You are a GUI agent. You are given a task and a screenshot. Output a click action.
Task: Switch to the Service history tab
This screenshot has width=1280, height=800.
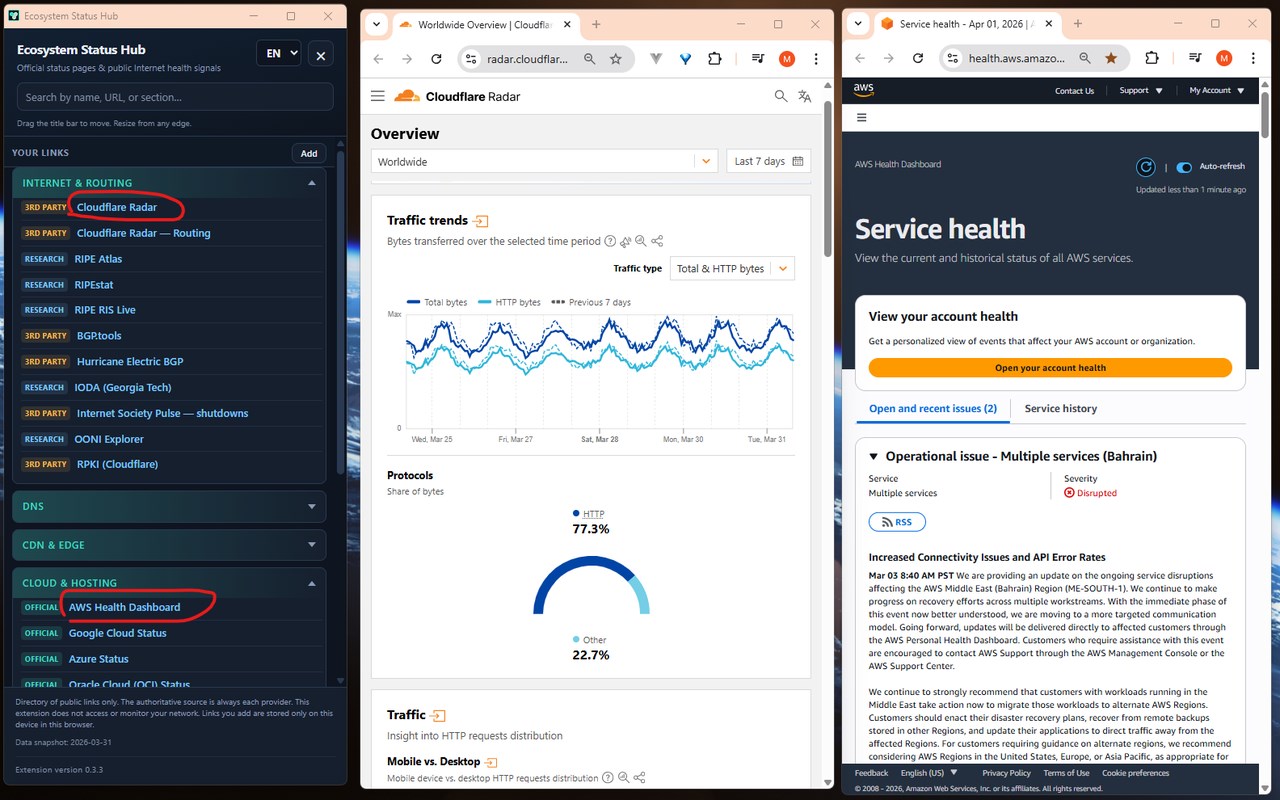1061,408
